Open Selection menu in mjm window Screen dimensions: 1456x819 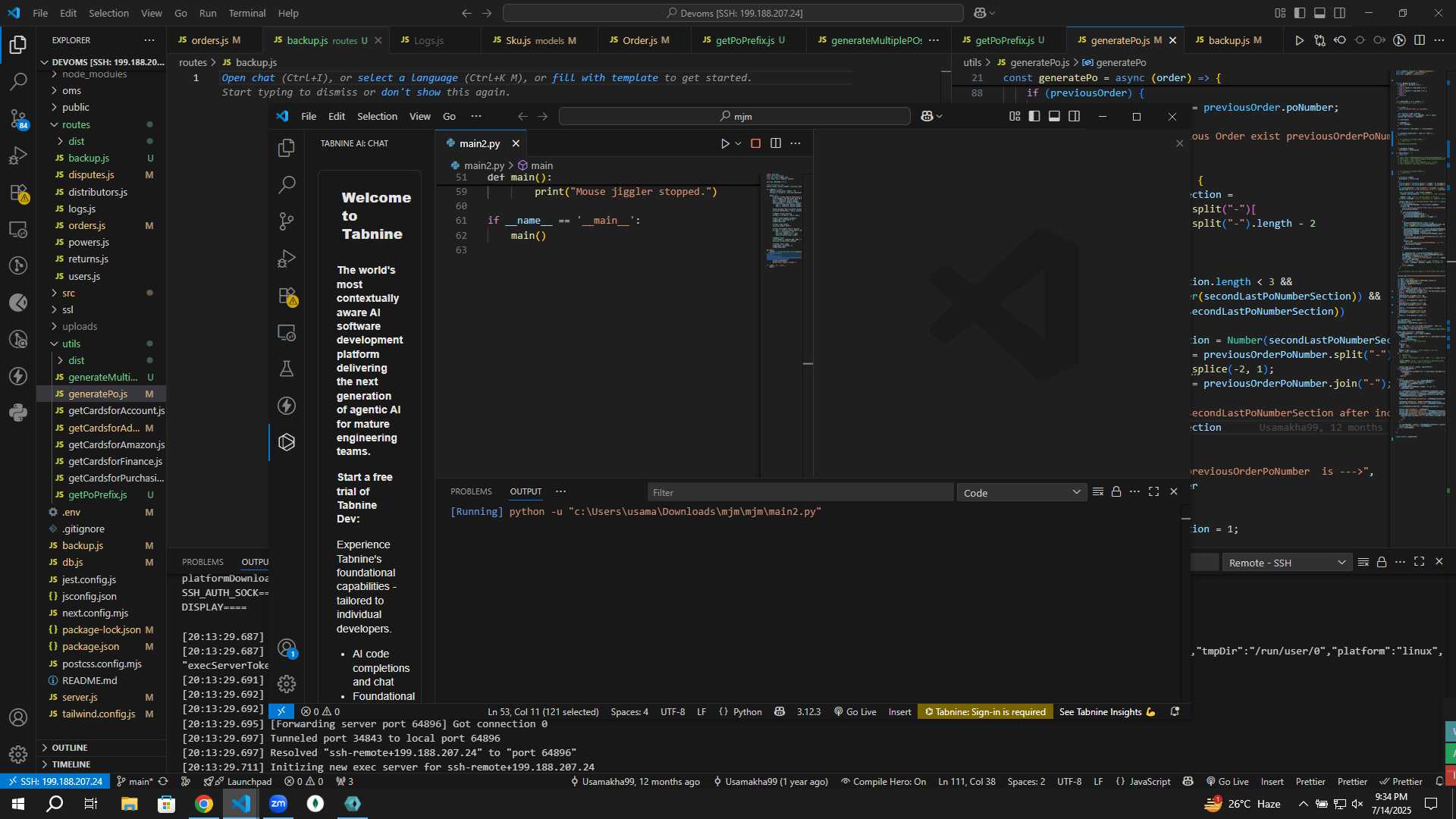coord(377,116)
